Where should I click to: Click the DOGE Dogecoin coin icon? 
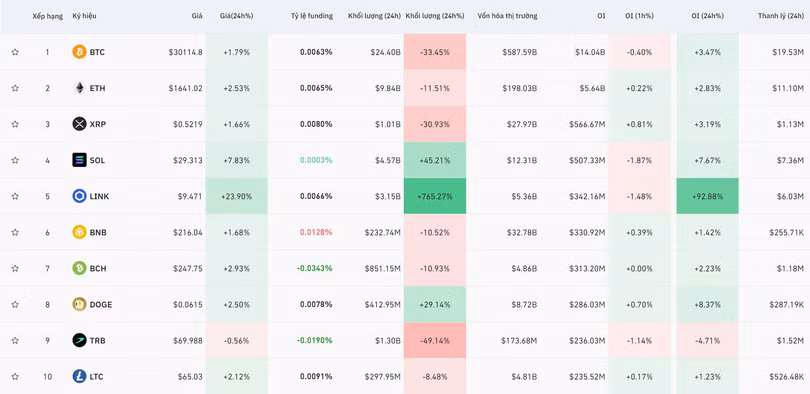point(79,304)
